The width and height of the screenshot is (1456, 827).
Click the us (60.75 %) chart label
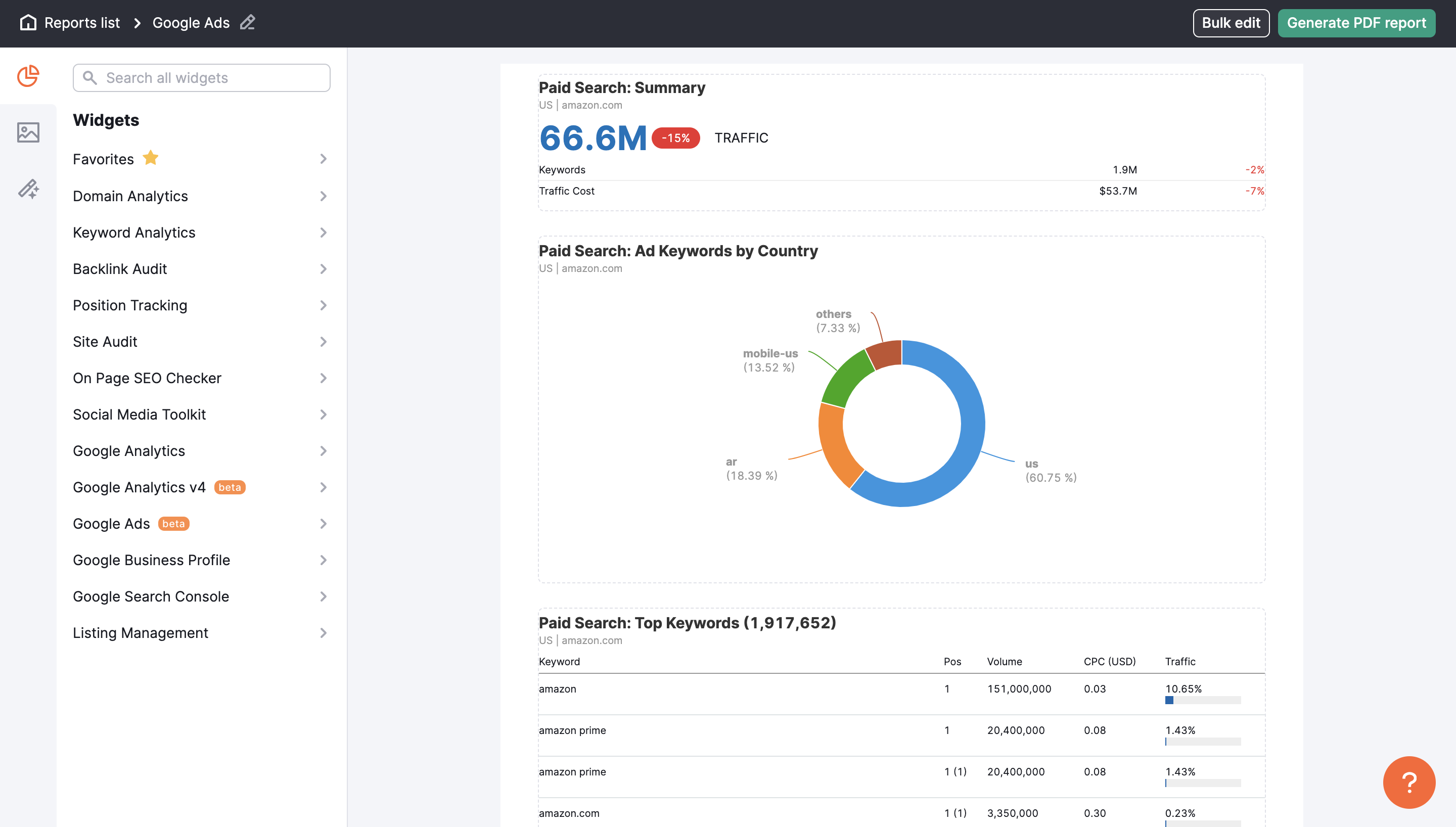[1051, 470]
